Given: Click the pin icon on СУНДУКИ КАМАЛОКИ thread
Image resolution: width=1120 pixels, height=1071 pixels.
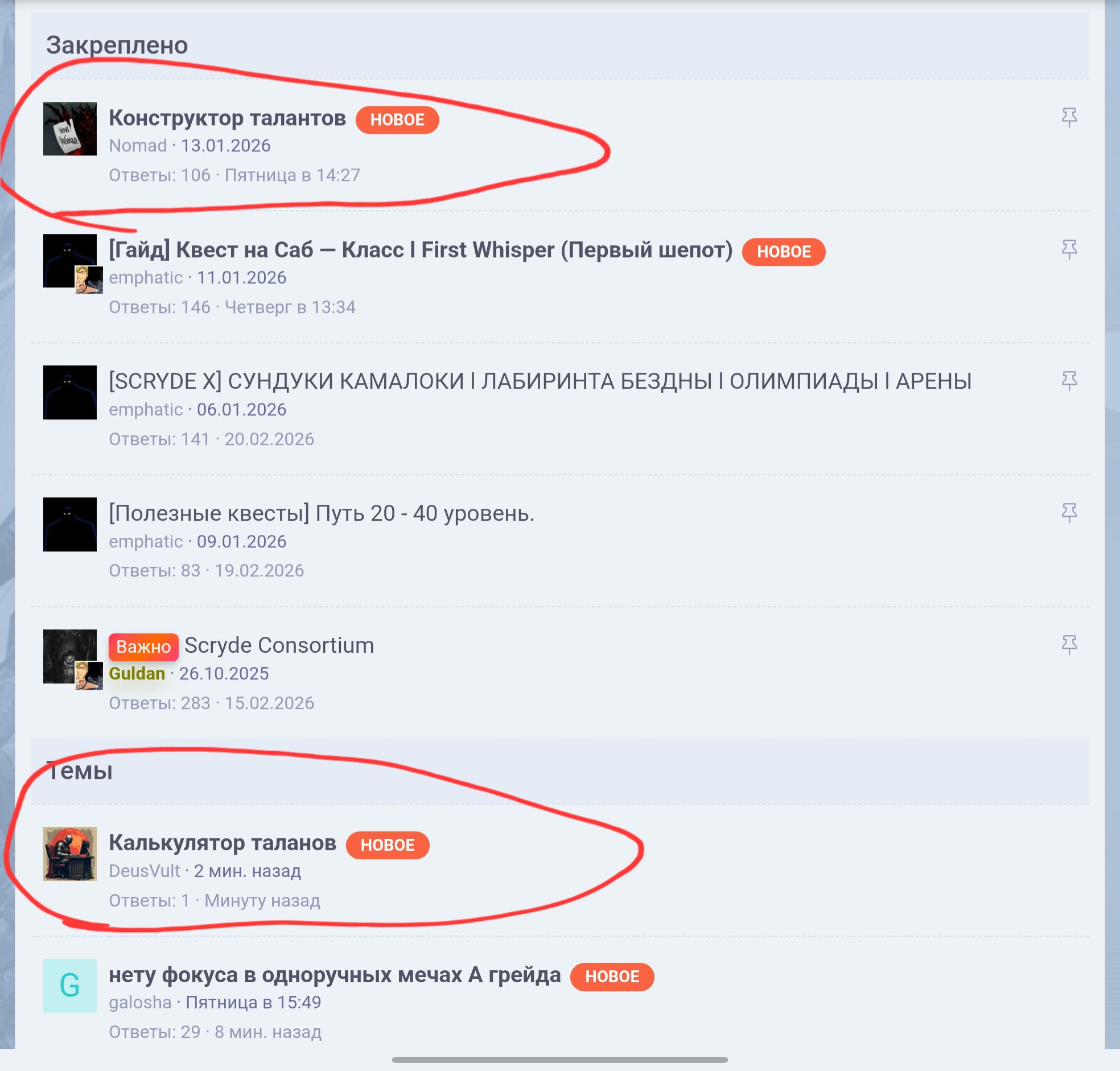Looking at the screenshot, I should click(x=1069, y=381).
